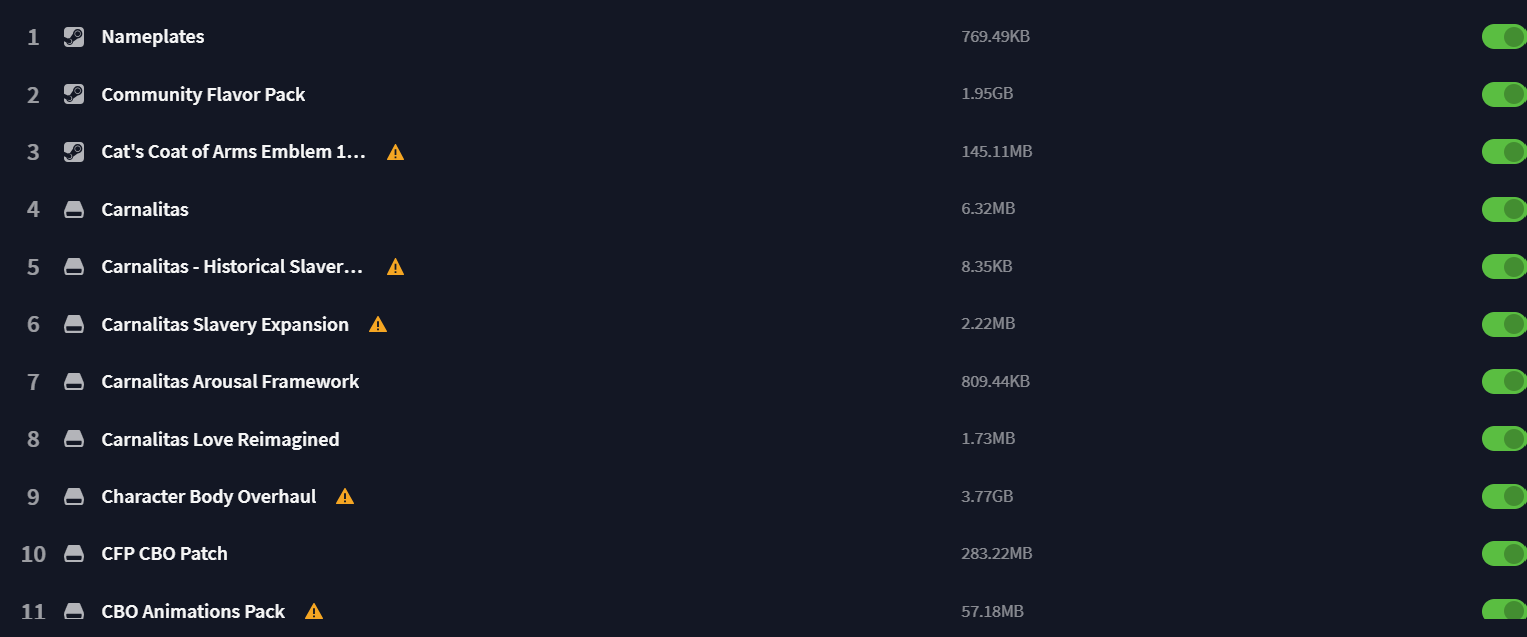The height and width of the screenshot is (637, 1527).
Task: Turn off Community Flavor Pack toggle
Action: (x=1503, y=94)
